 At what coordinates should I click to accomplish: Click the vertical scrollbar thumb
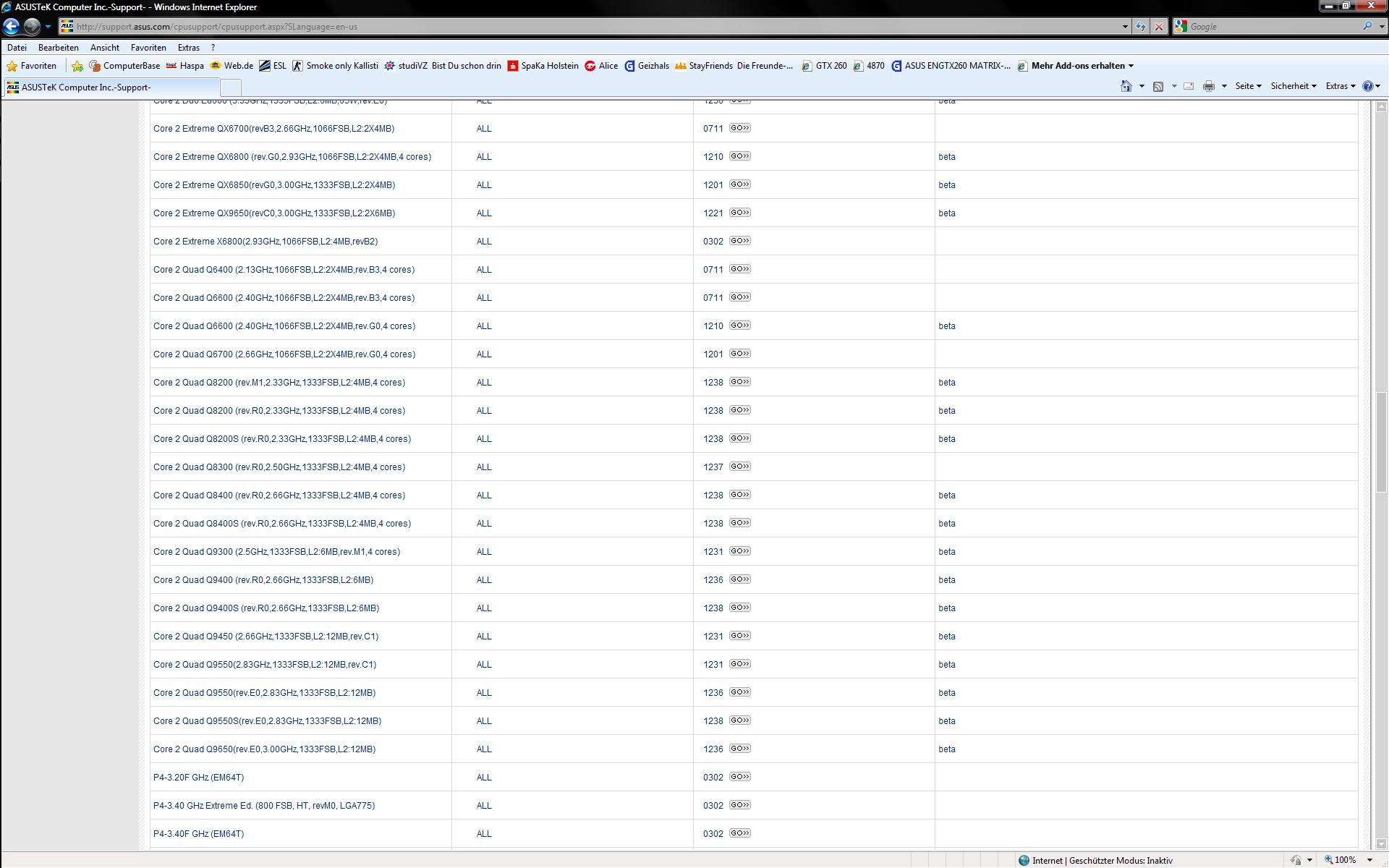[1381, 441]
